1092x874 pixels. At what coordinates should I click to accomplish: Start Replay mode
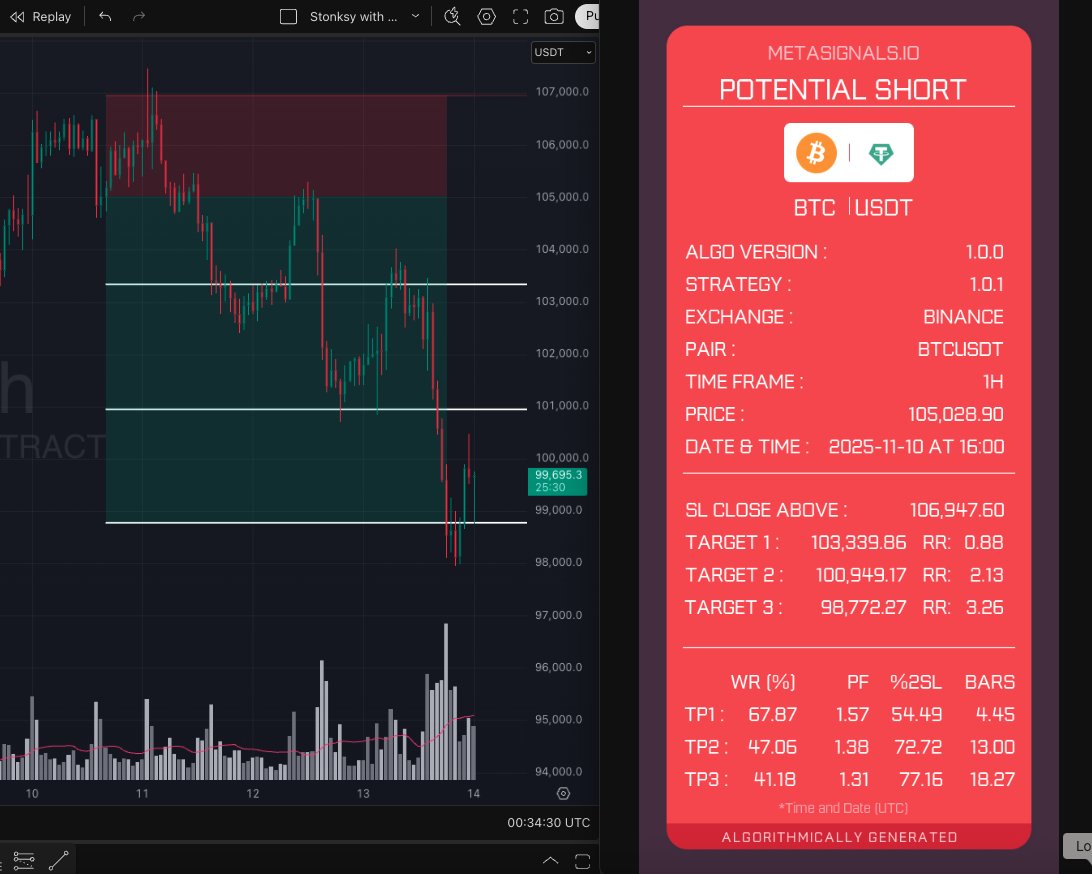40,17
